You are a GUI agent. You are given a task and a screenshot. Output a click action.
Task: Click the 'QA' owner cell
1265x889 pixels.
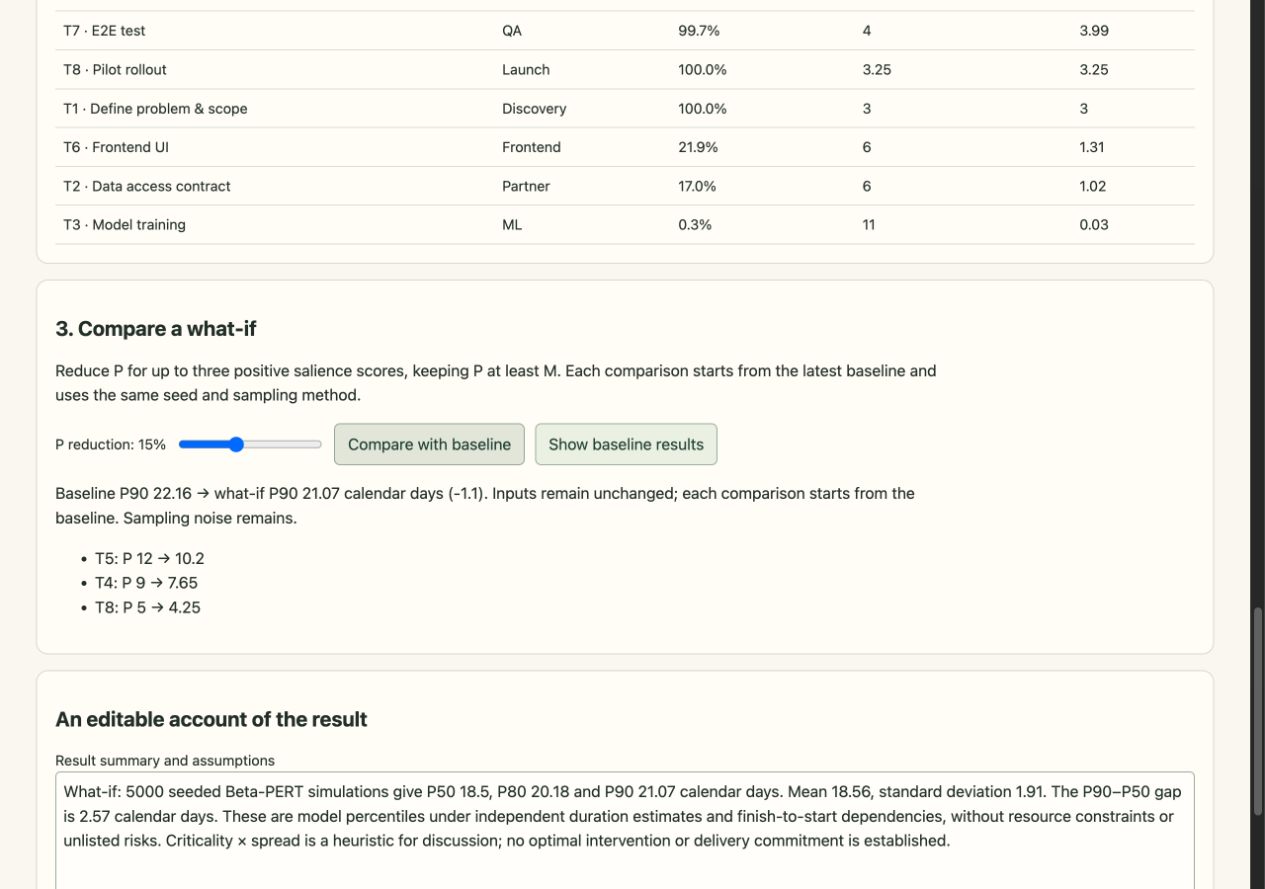512,31
